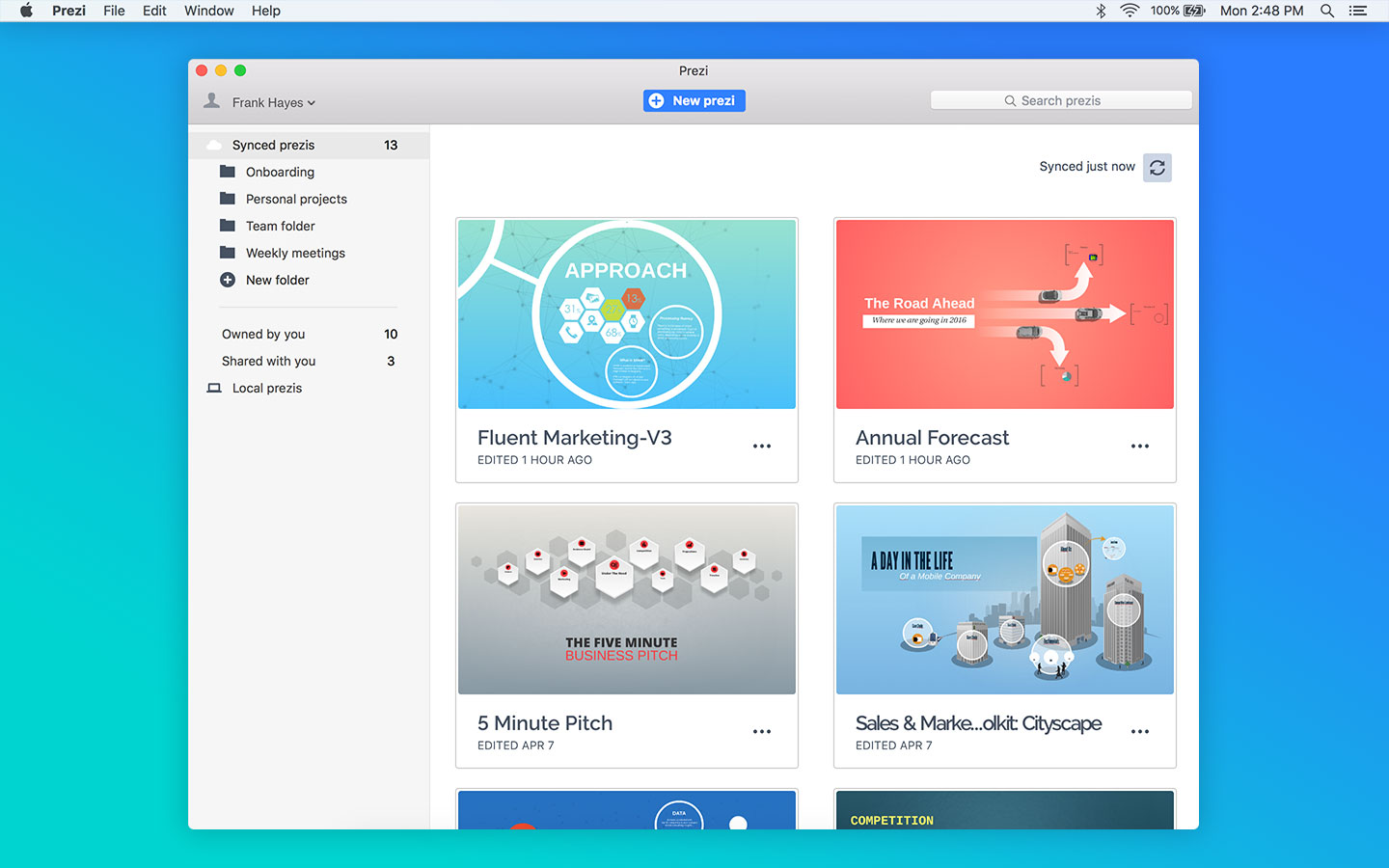This screenshot has height=868, width=1389.
Task: Open the Window menu
Action: [208, 11]
